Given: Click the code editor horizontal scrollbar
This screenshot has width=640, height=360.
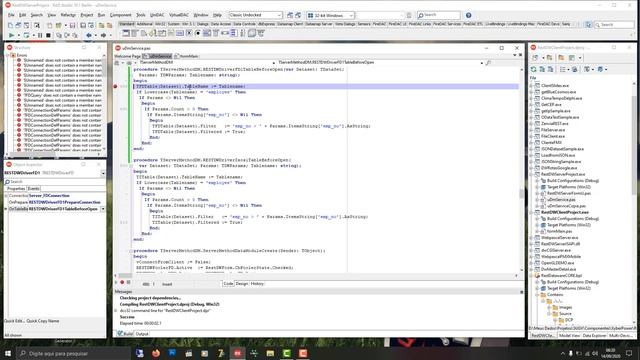Looking at the screenshot, I should click(x=317, y=276).
